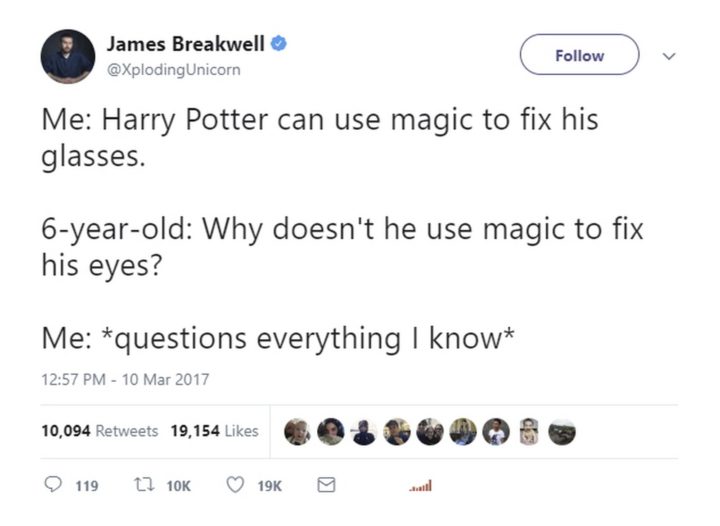Image resolution: width=720 pixels, height=526 pixels.
Task: Click the last liker avatar in row
Action: (562, 432)
